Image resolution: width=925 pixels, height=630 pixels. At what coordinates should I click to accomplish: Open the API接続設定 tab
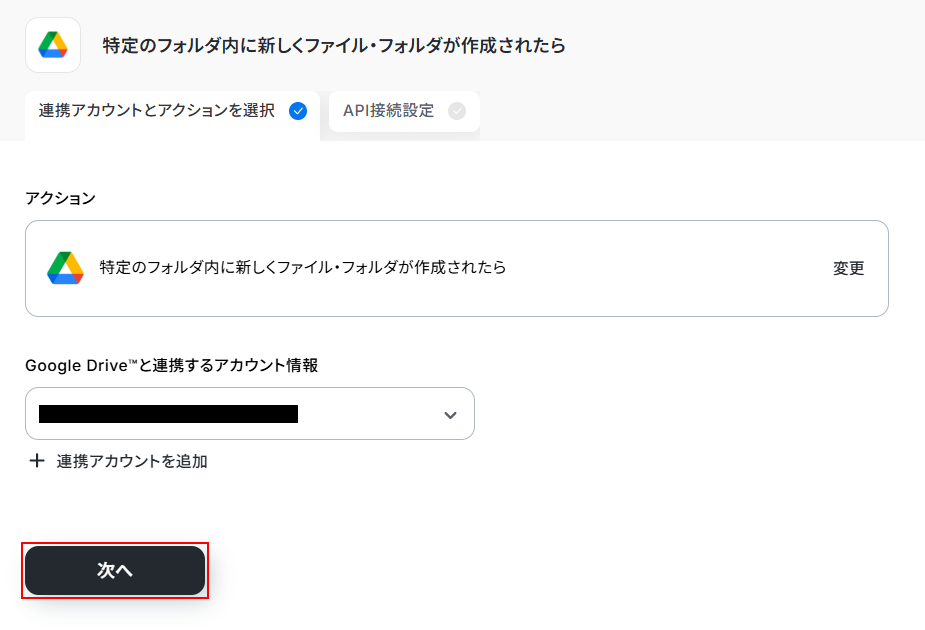click(389, 111)
